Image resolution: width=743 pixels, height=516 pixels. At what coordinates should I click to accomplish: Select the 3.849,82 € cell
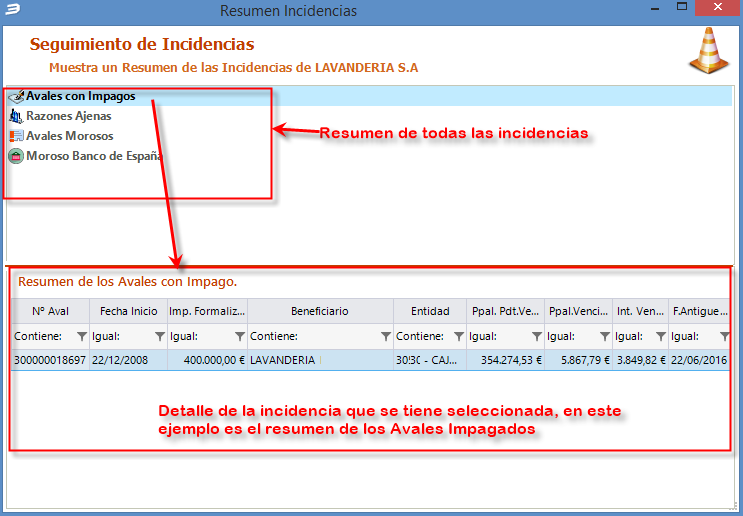pyautogui.click(x=640, y=361)
